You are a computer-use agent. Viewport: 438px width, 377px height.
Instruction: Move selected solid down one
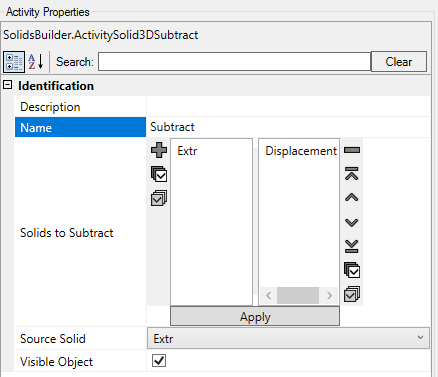click(x=352, y=222)
